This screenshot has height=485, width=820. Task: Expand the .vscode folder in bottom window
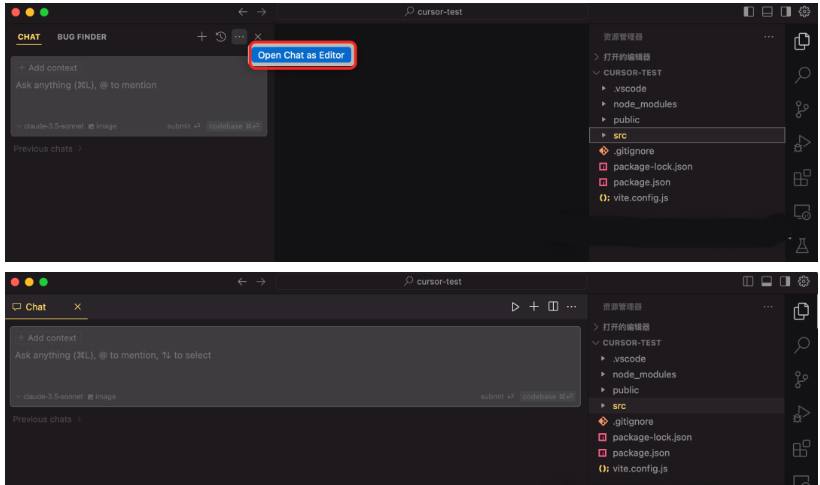(x=630, y=358)
